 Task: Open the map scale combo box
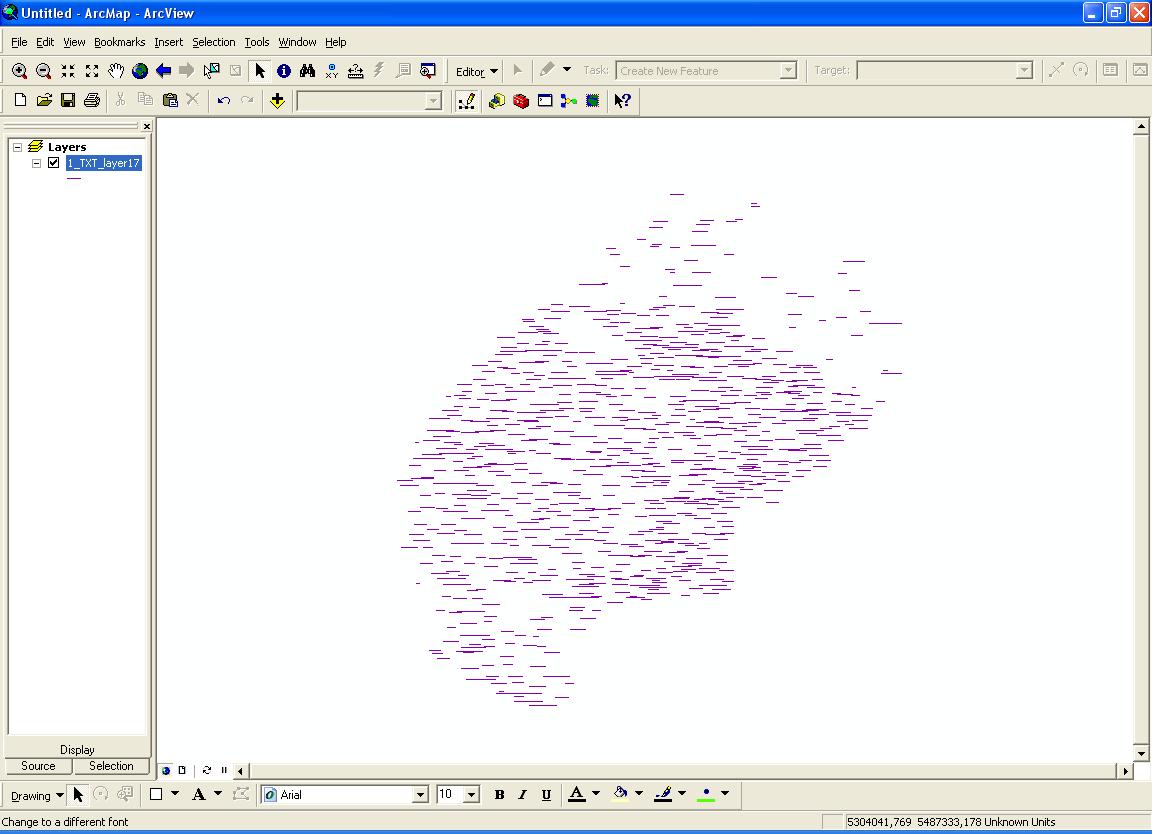point(434,101)
